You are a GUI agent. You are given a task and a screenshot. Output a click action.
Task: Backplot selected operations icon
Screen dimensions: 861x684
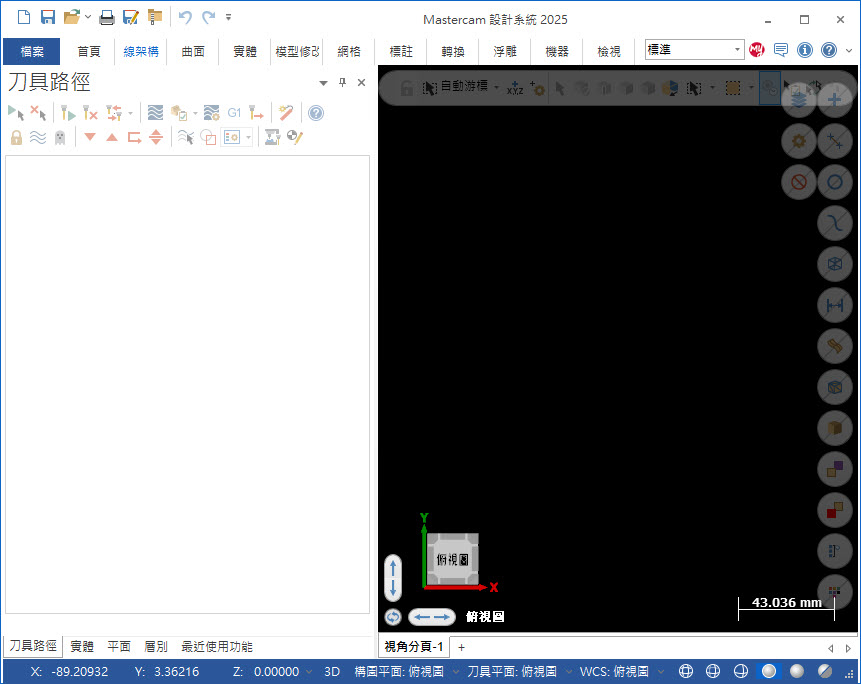tap(155, 113)
